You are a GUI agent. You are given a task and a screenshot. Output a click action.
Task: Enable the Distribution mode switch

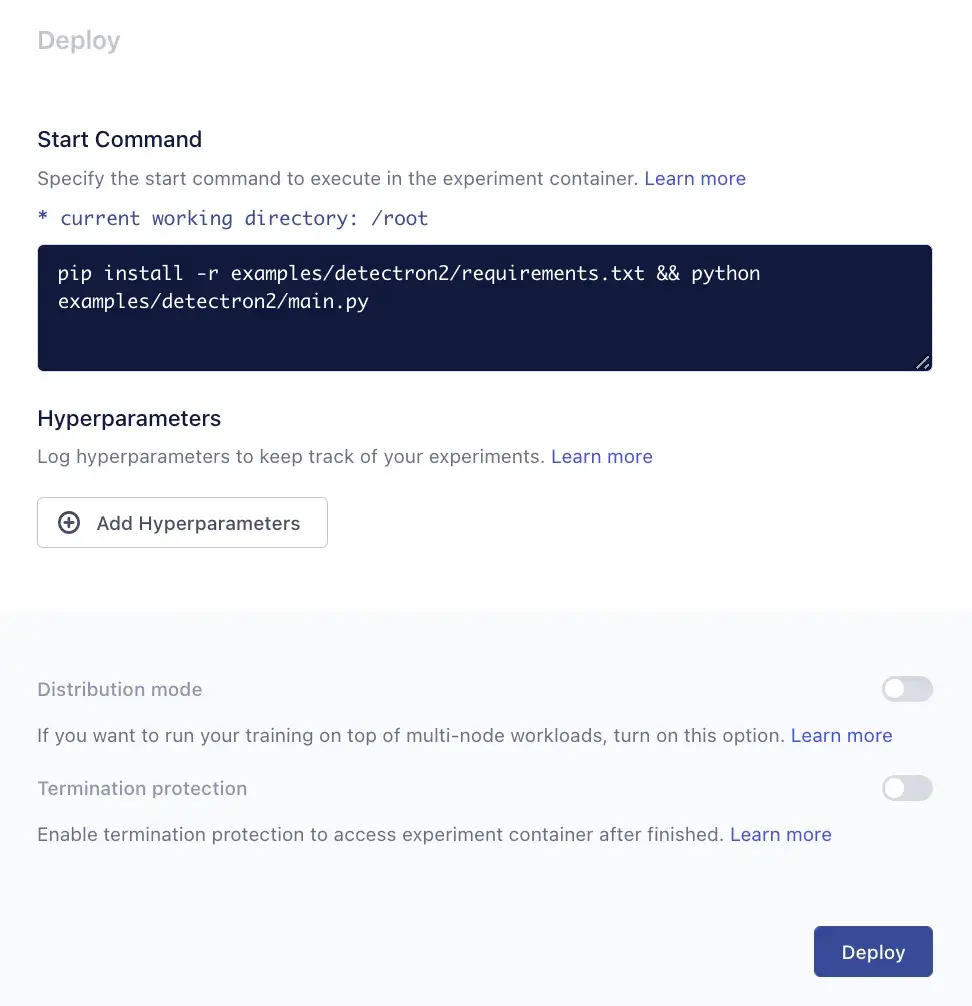click(x=906, y=689)
